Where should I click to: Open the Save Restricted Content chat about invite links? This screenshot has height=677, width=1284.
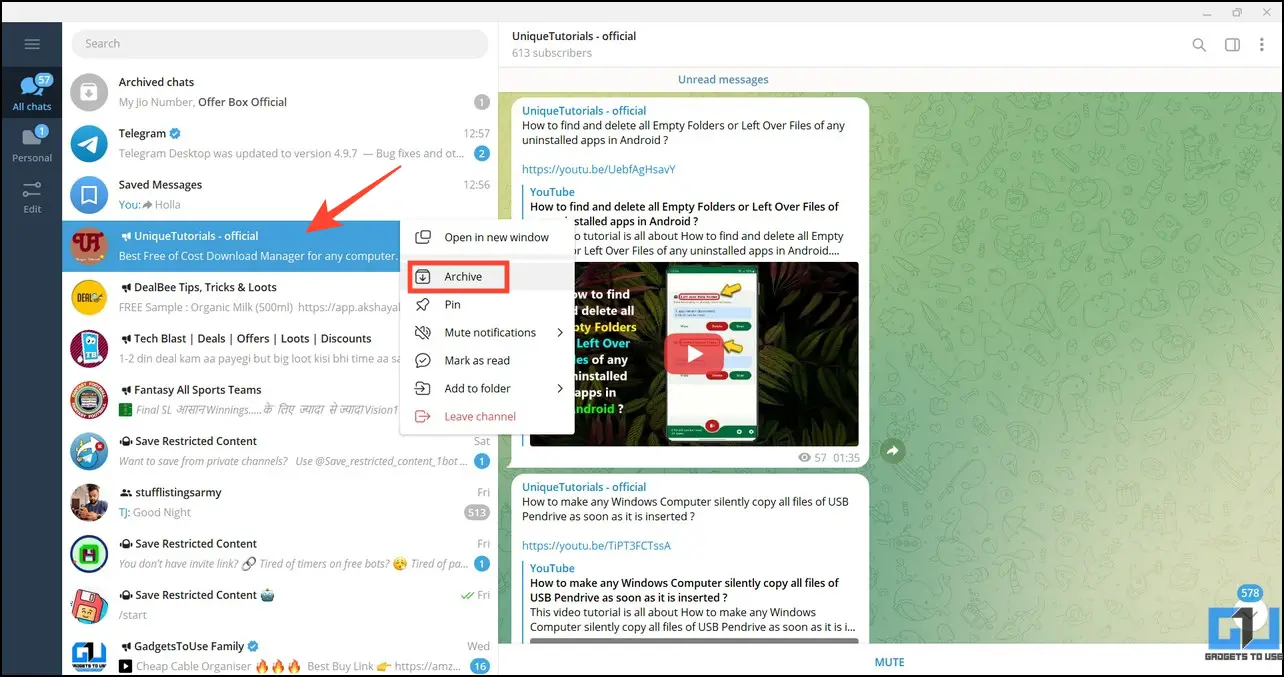(280, 554)
